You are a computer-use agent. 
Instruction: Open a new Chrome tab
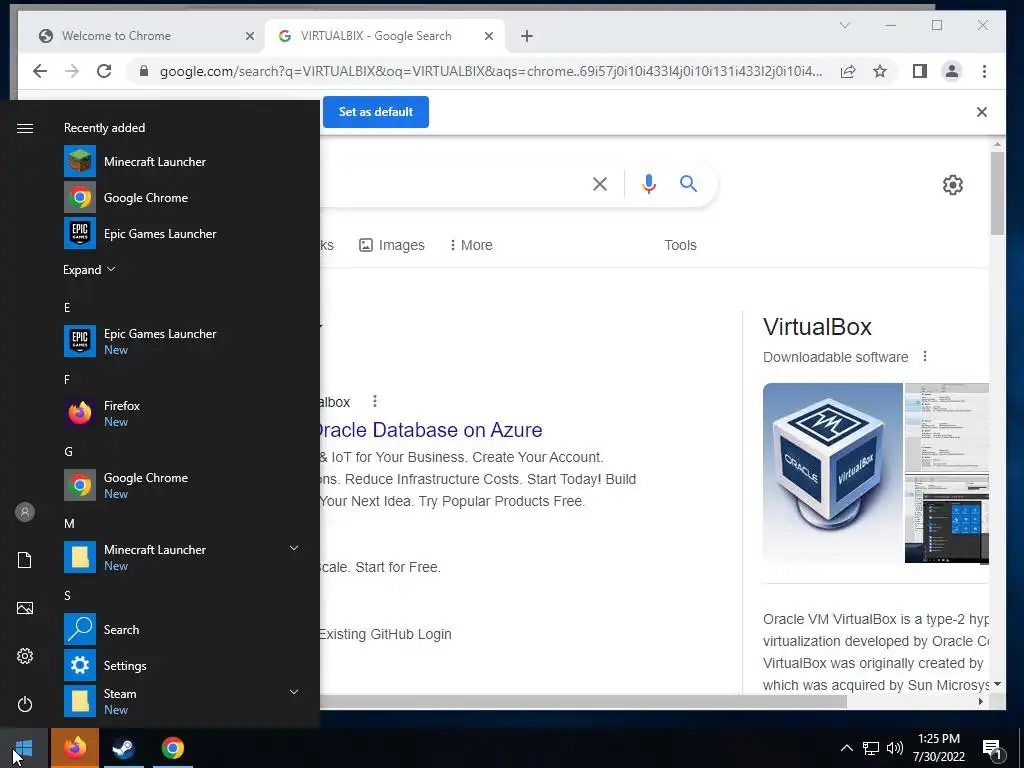tap(527, 37)
